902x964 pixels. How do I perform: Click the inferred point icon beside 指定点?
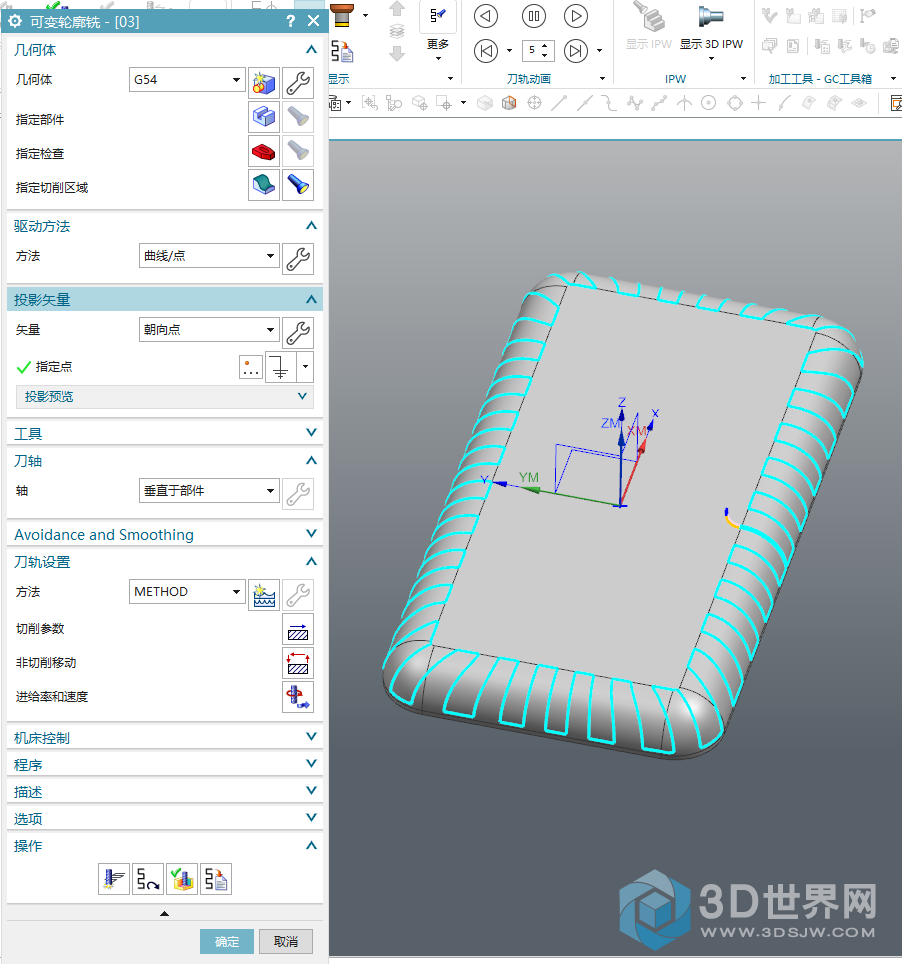(280, 367)
